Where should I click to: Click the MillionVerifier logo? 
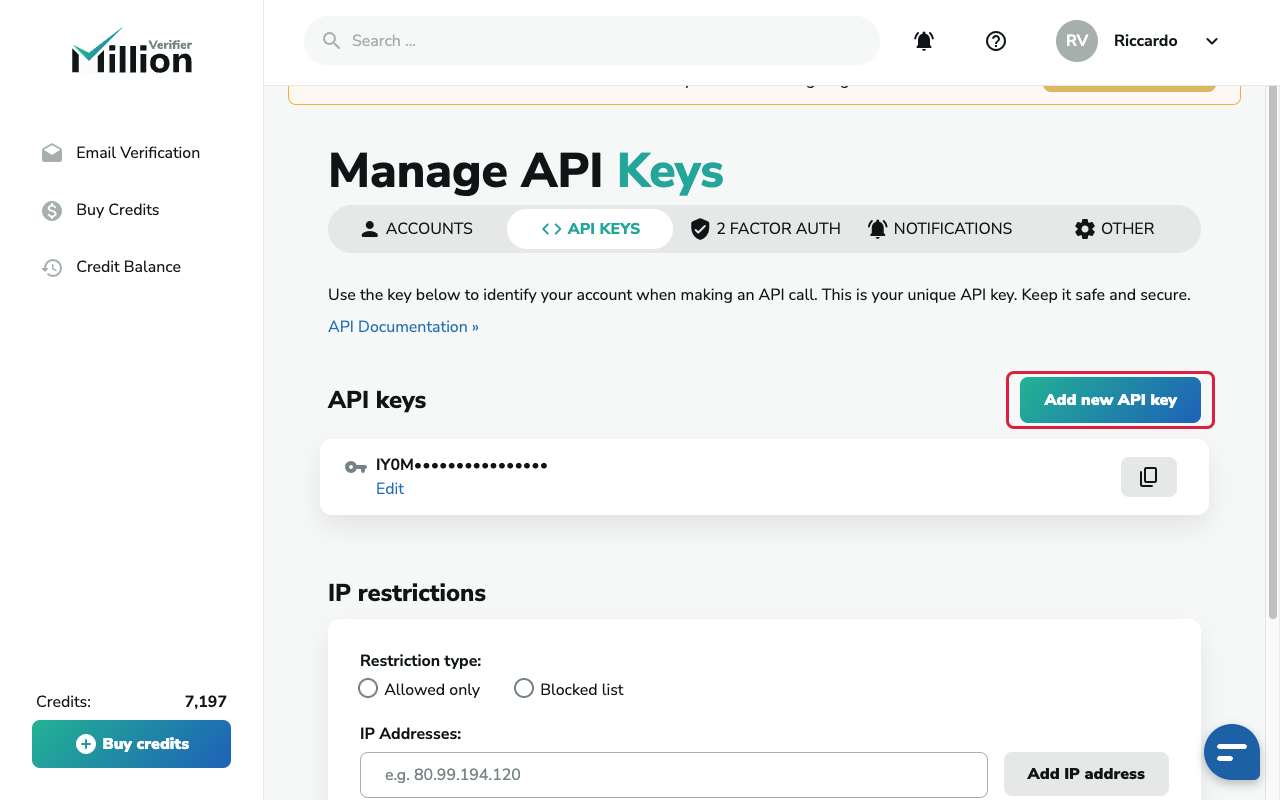click(131, 51)
